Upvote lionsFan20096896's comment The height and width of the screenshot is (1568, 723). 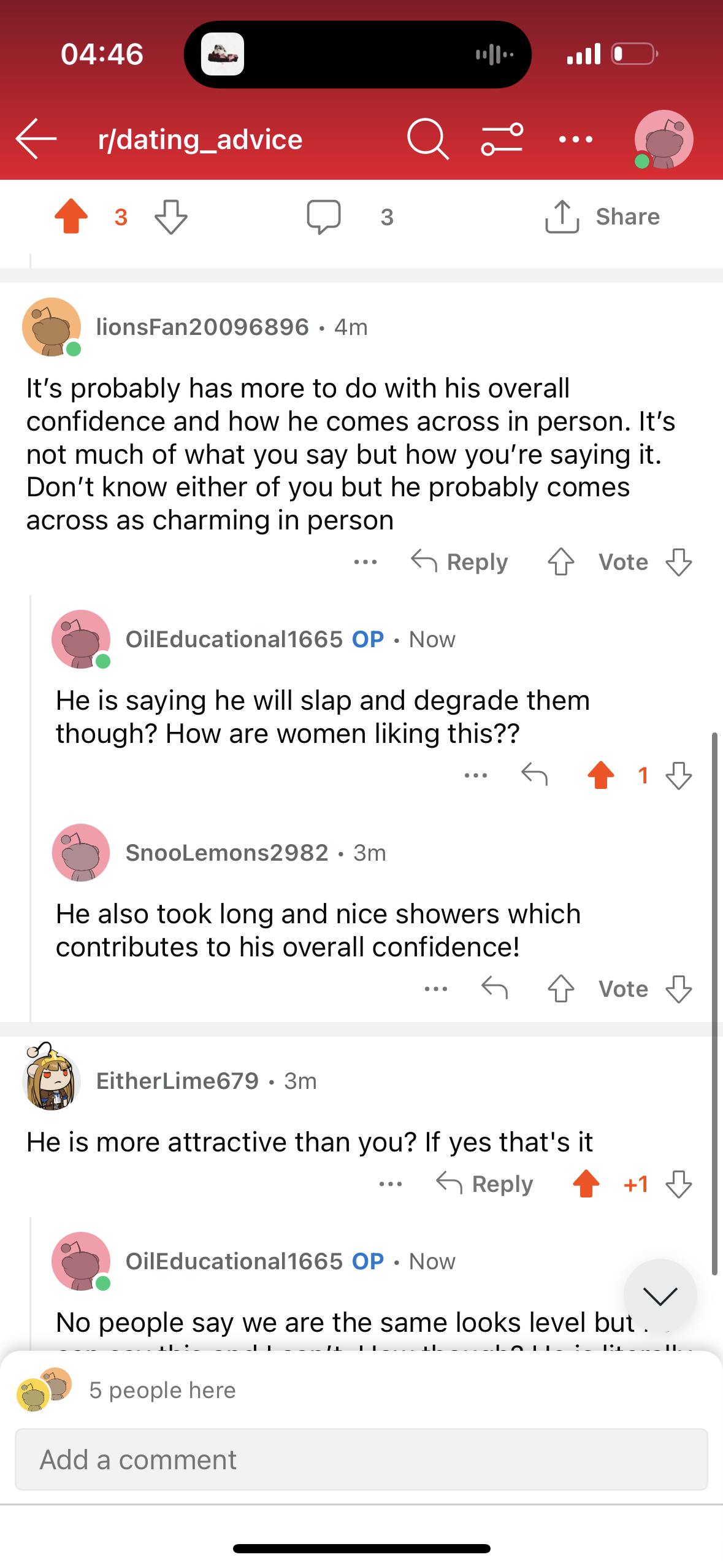click(560, 562)
